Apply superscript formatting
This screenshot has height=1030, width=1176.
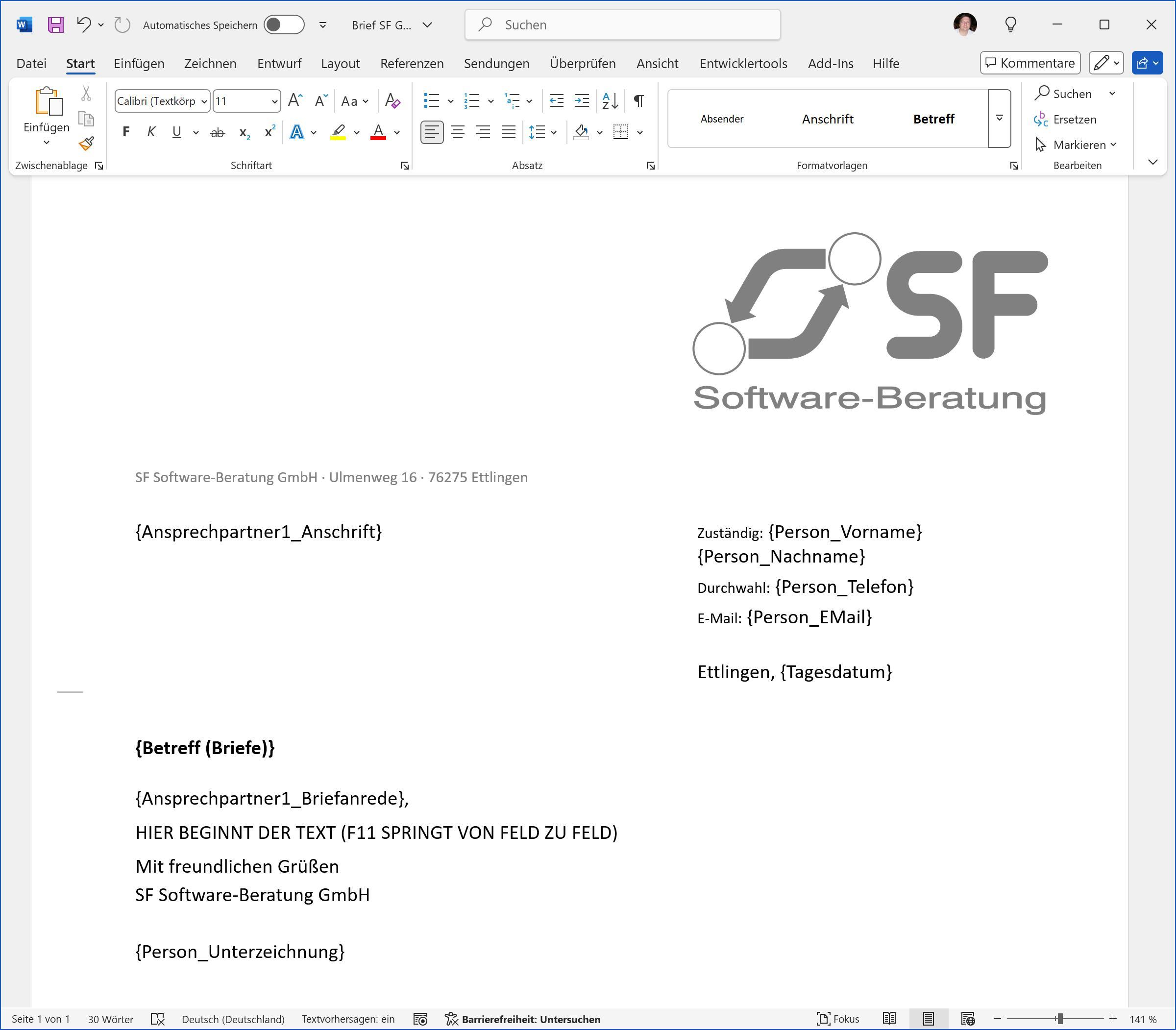pos(269,132)
